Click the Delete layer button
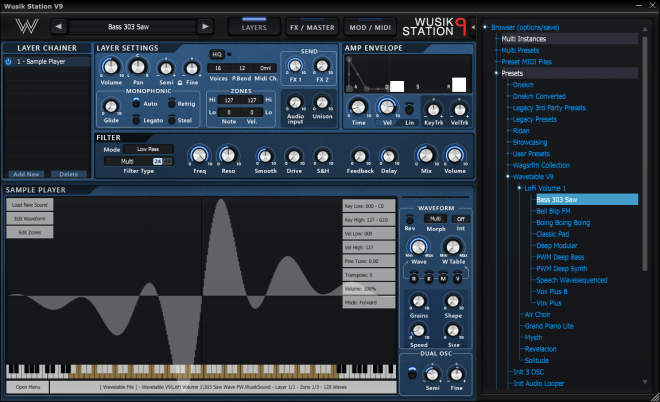Screen dimensions: 660x402 [69, 174]
